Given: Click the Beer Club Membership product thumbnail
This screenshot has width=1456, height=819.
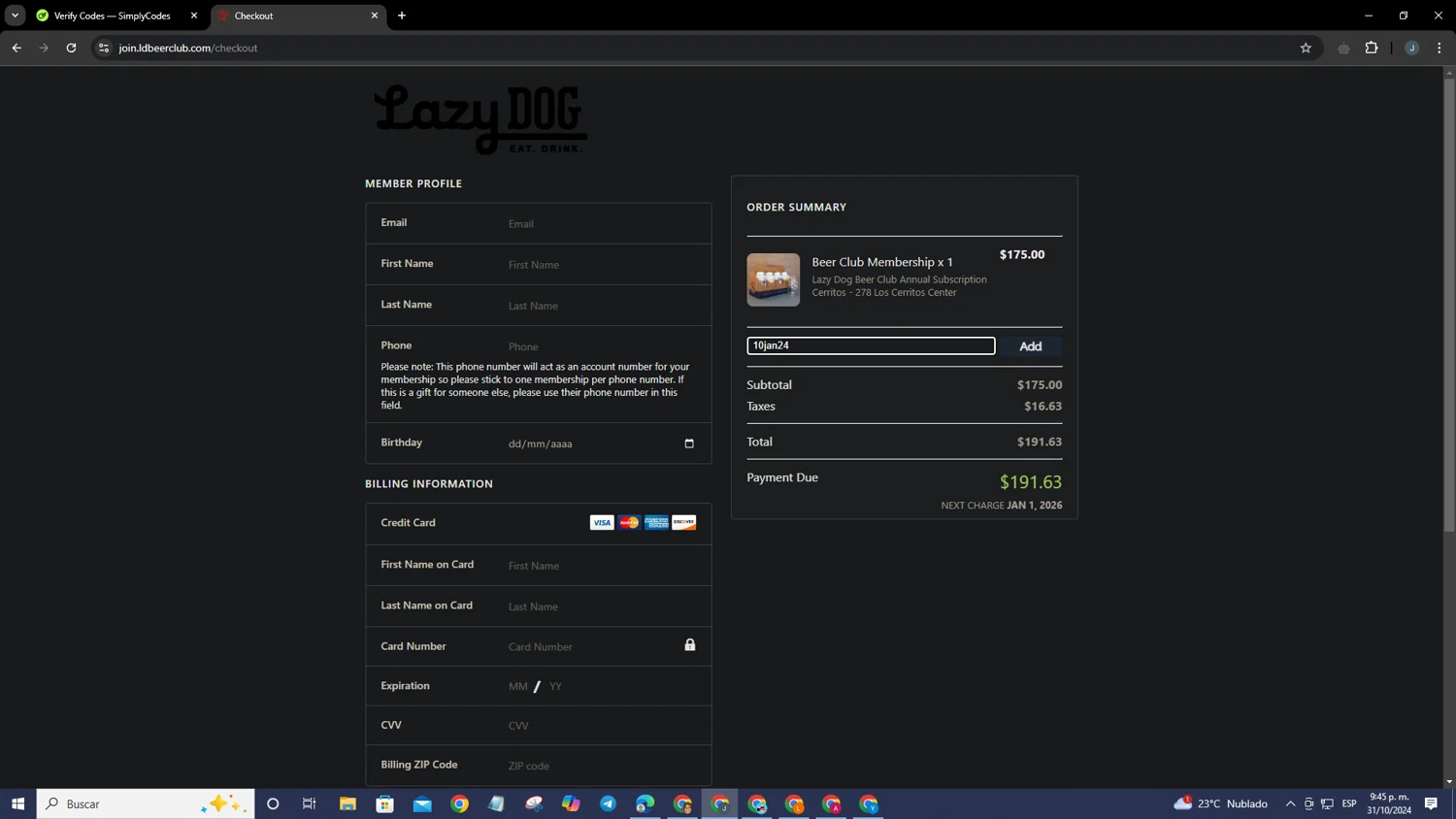Looking at the screenshot, I should coord(774,279).
